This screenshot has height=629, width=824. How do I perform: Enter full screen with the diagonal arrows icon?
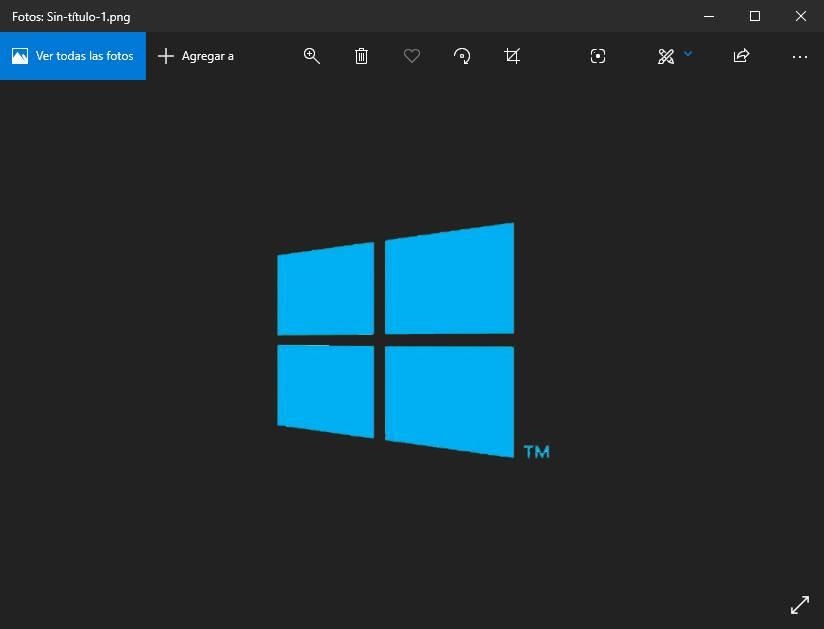(x=800, y=605)
